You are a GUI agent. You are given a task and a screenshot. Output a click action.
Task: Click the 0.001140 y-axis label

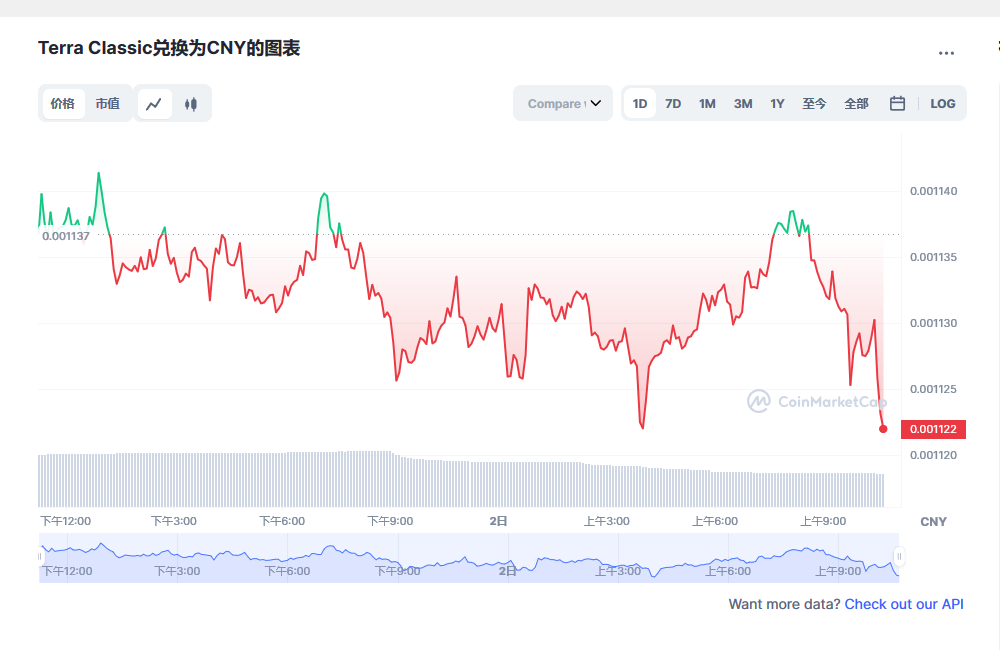[x=933, y=191]
